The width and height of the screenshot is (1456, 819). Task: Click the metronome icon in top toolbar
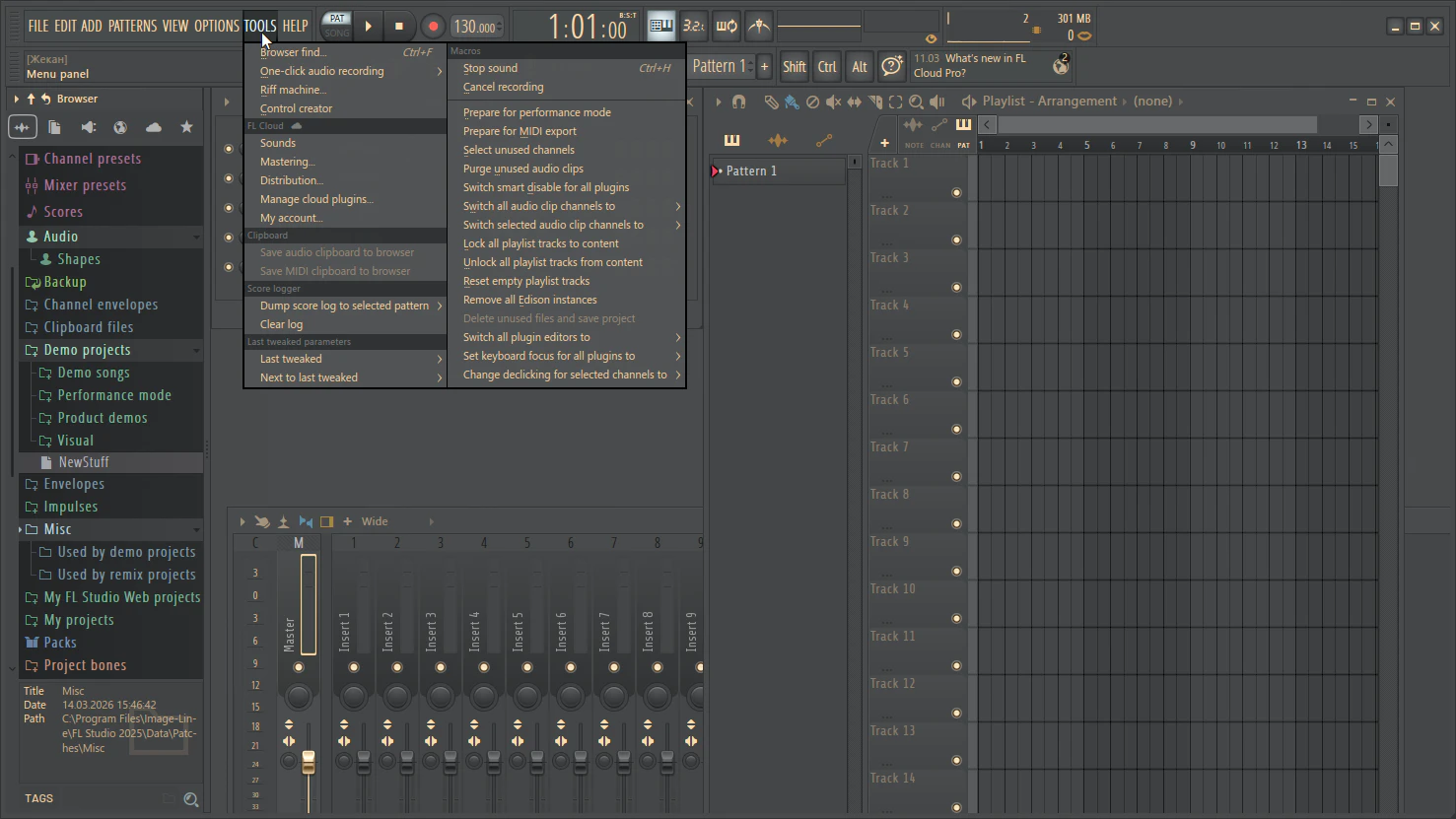click(758, 27)
